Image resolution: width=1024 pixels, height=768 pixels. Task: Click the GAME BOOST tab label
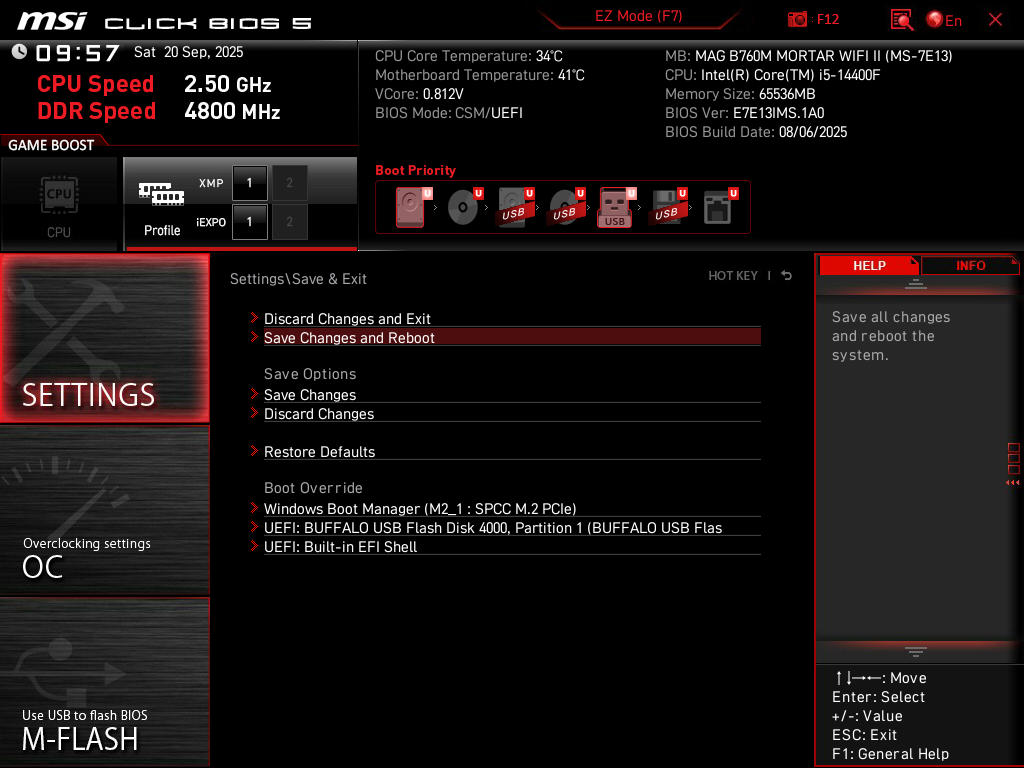pos(51,145)
